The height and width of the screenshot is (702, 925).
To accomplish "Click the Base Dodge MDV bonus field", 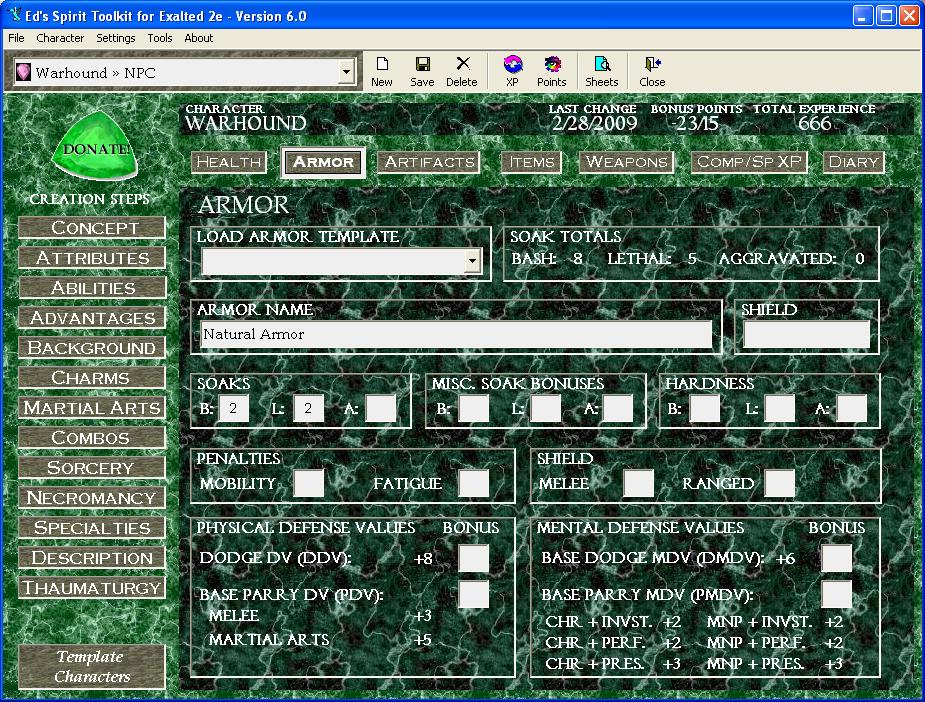I will pyautogui.click(x=837, y=558).
